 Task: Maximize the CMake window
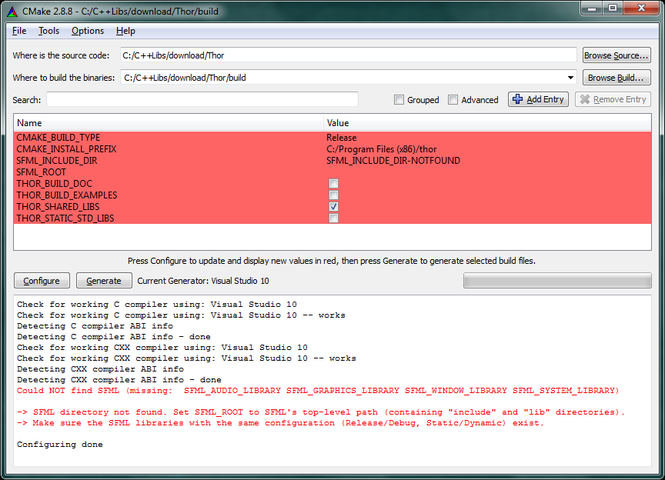(x=613, y=8)
